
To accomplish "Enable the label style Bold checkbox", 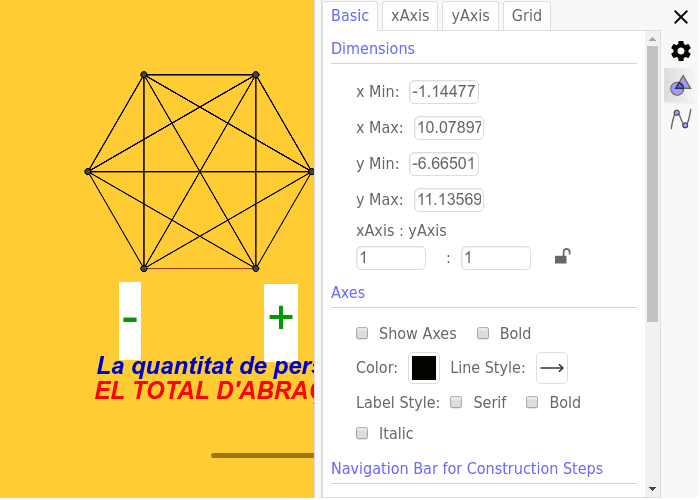I will pos(532,403).
